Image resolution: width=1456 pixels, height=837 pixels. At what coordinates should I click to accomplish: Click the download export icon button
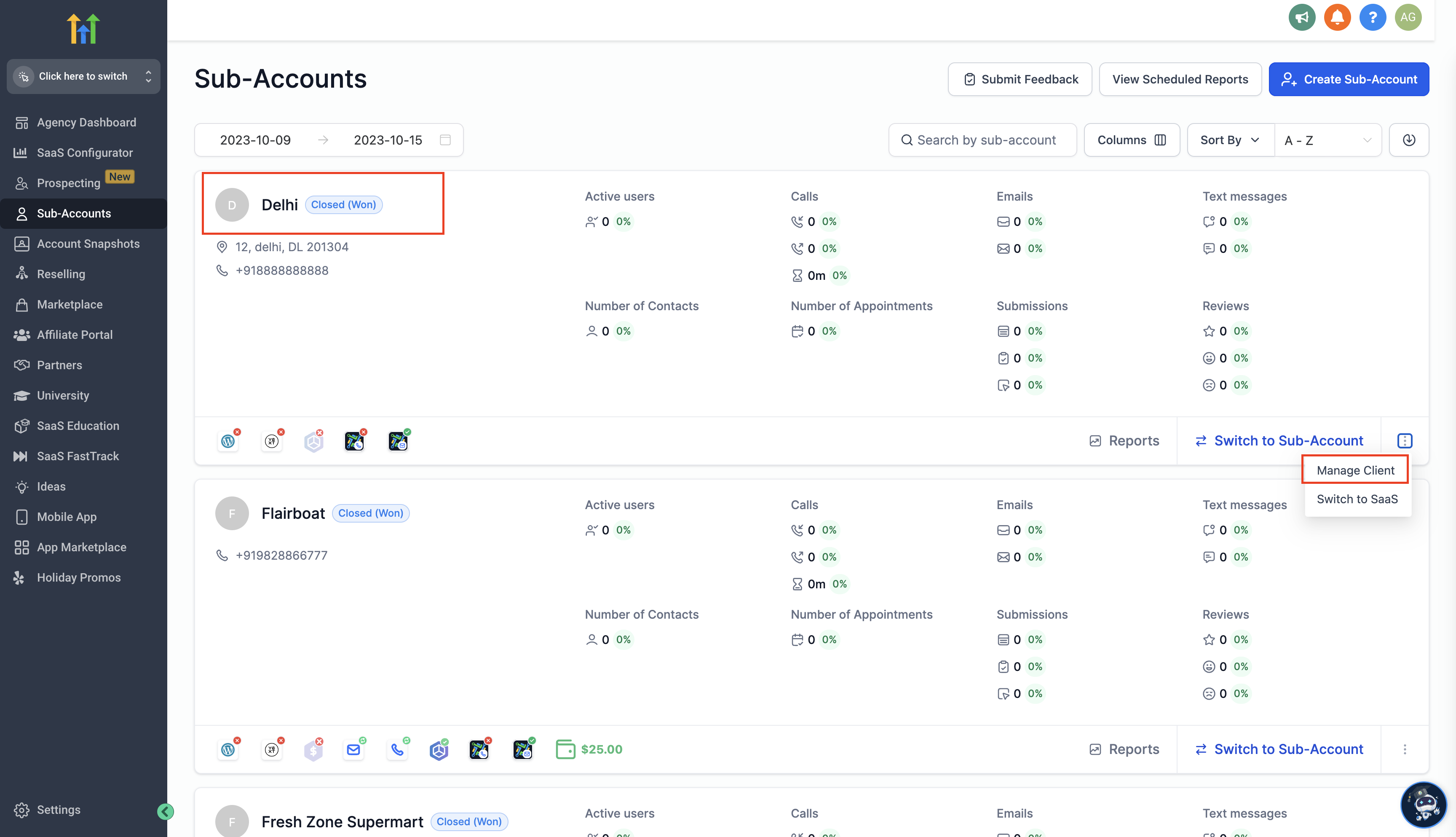1408,139
